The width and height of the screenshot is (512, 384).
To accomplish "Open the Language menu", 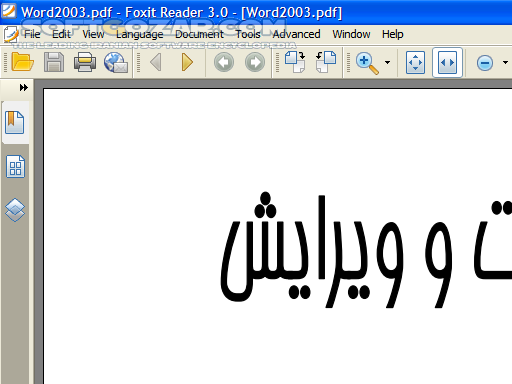I will coord(139,34).
